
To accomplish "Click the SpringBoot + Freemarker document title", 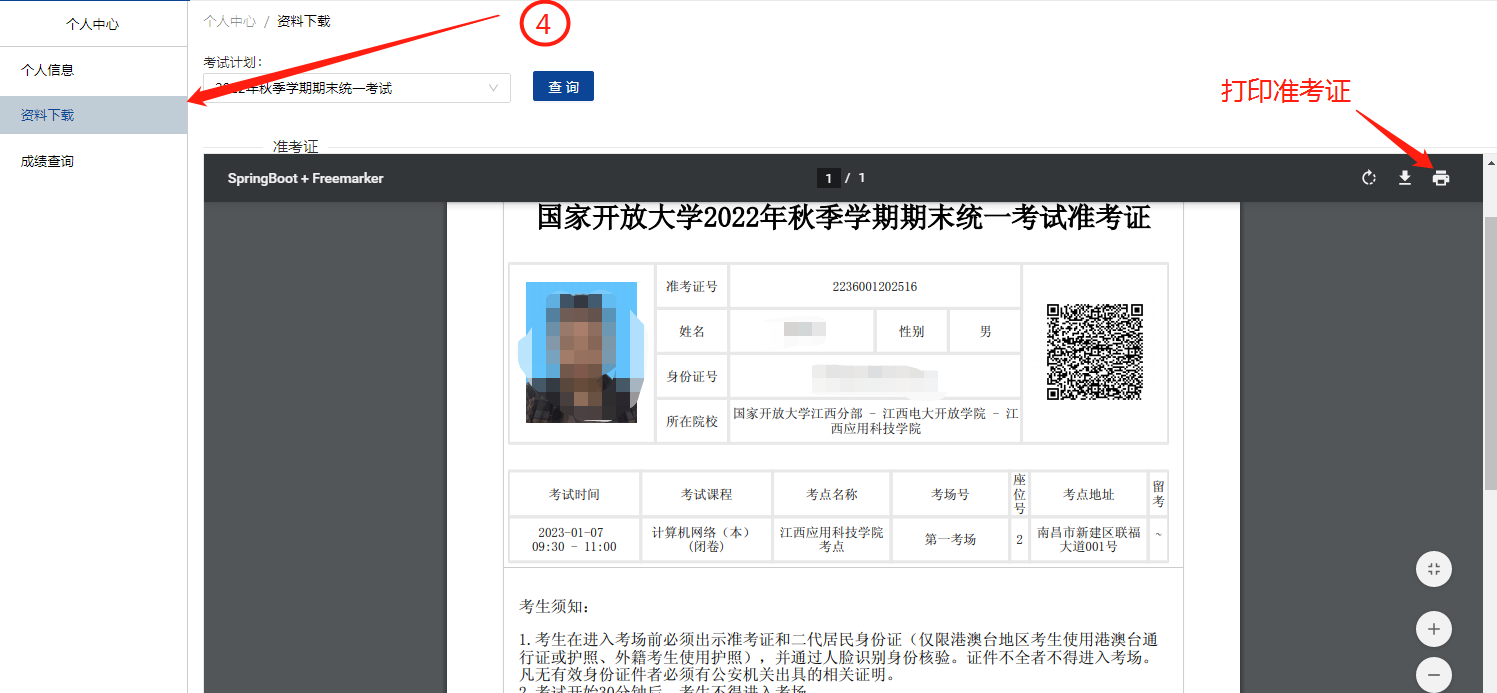I will click(x=305, y=178).
